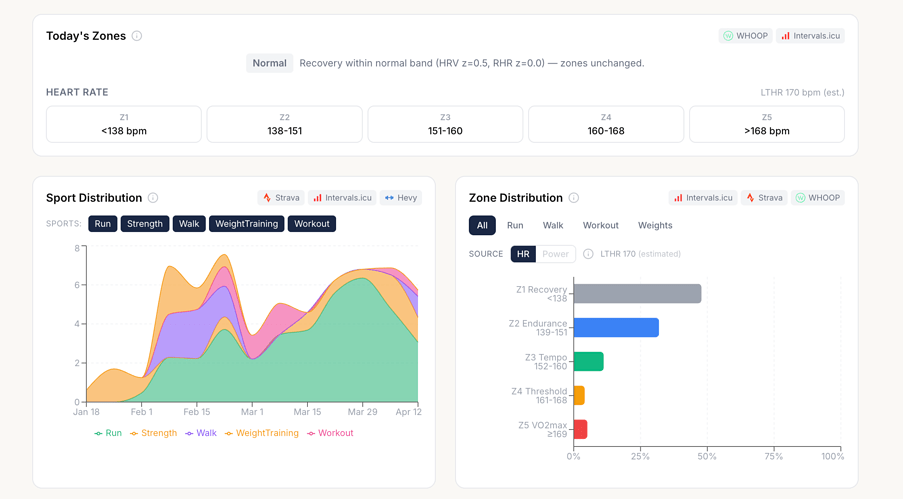Open the Walk tab in Zone Distribution

tap(553, 225)
